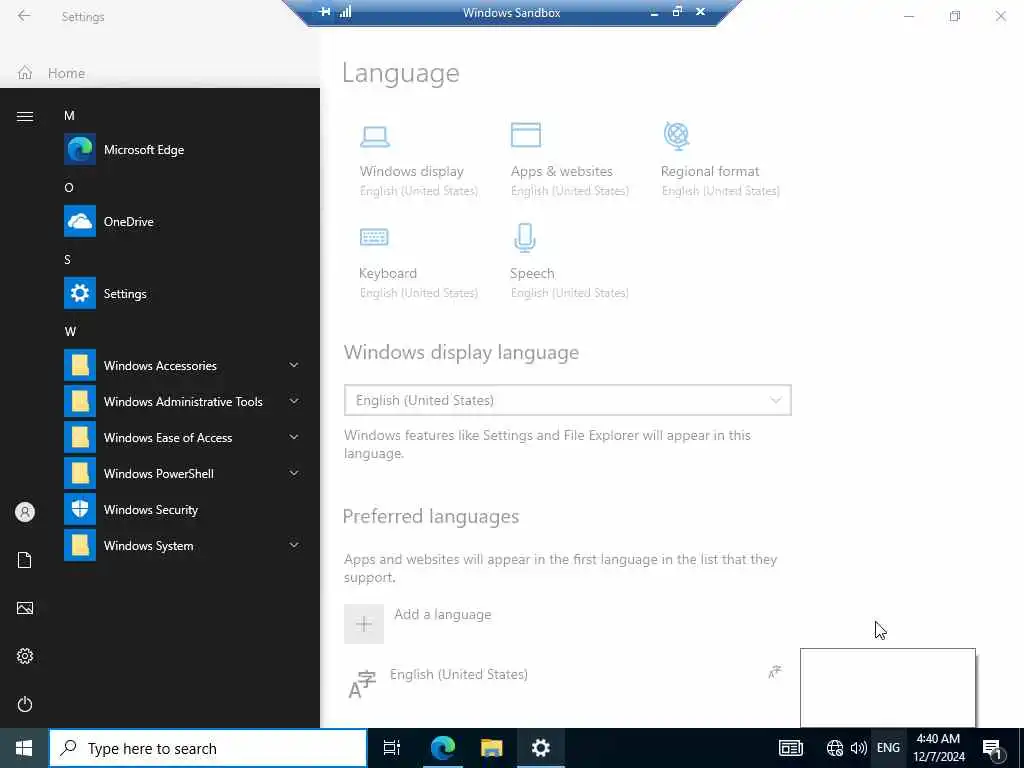The image size is (1024, 768).
Task: Expand Windows Accessories folder
Action: 183,365
